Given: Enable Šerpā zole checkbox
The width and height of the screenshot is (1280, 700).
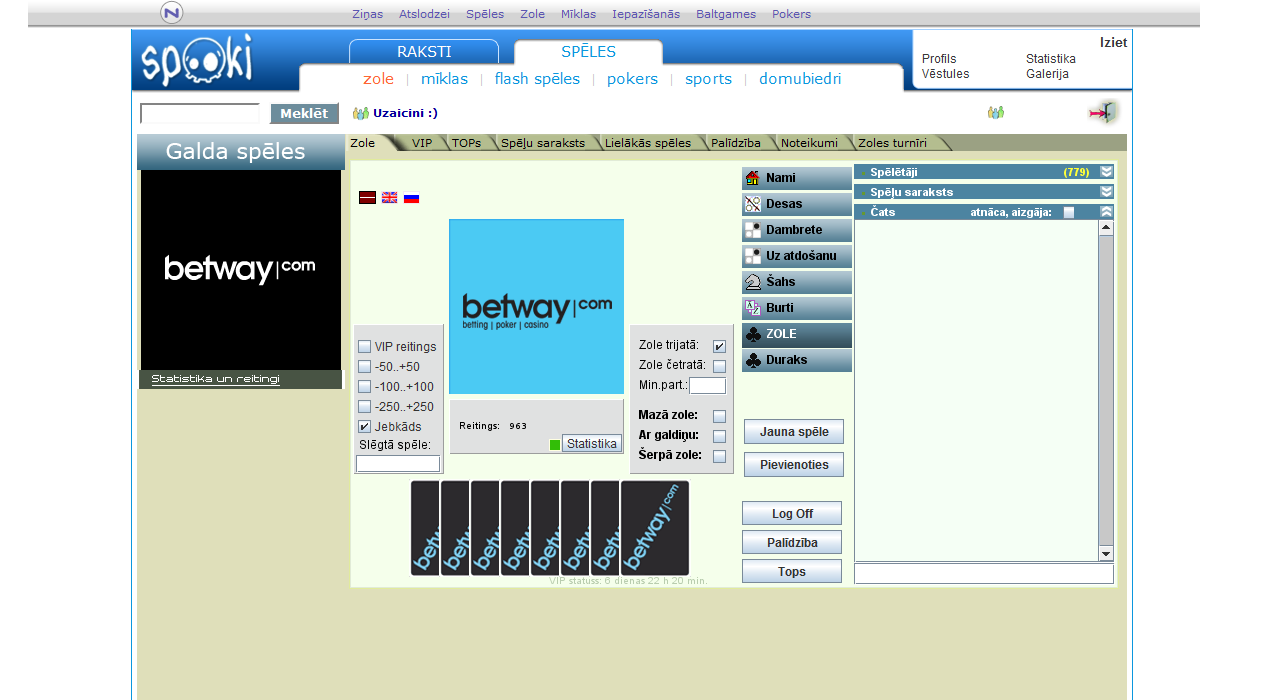Looking at the screenshot, I should click(719, 456).
